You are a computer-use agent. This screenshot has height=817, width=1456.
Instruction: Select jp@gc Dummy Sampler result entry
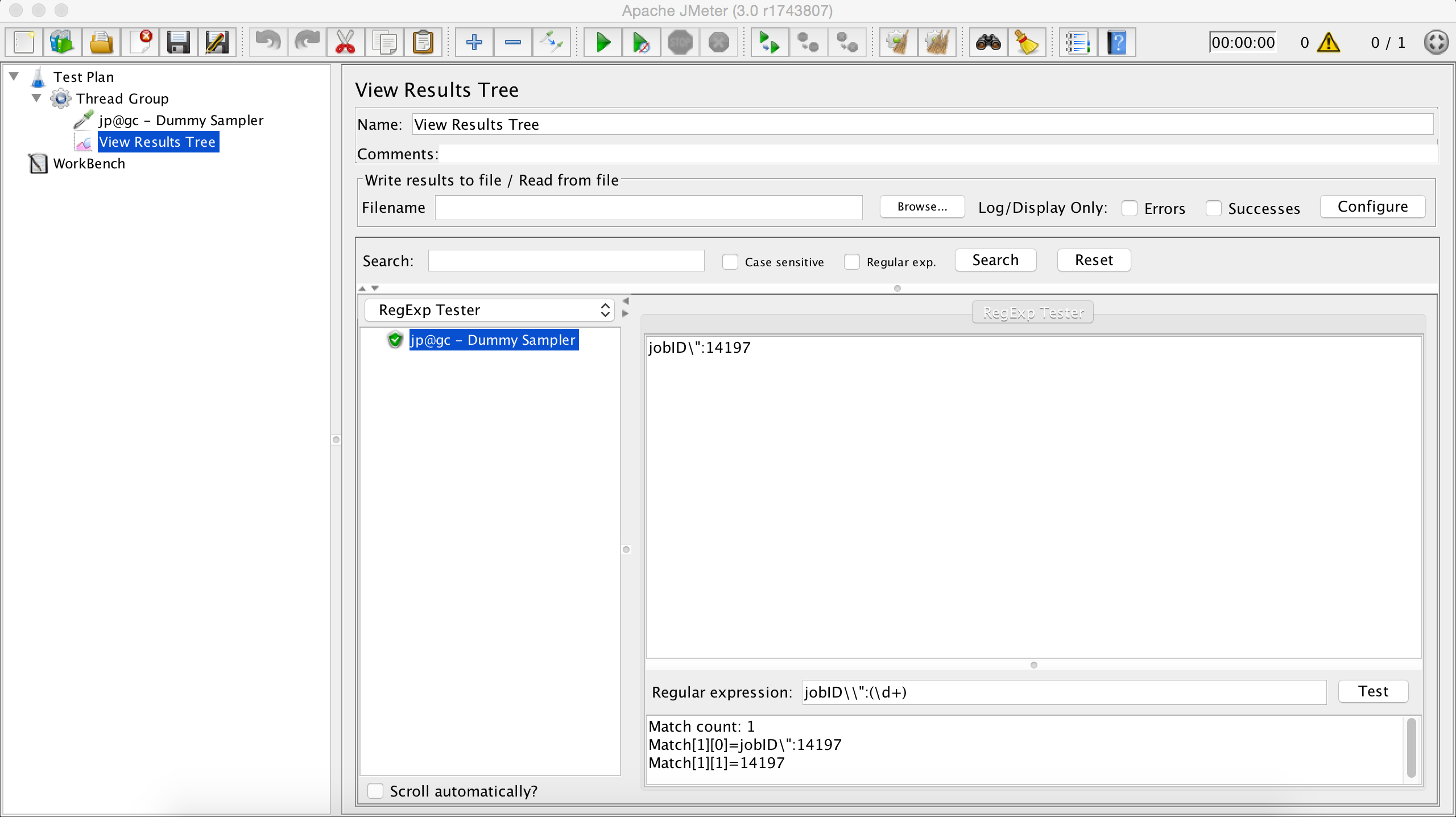point(493,340)
